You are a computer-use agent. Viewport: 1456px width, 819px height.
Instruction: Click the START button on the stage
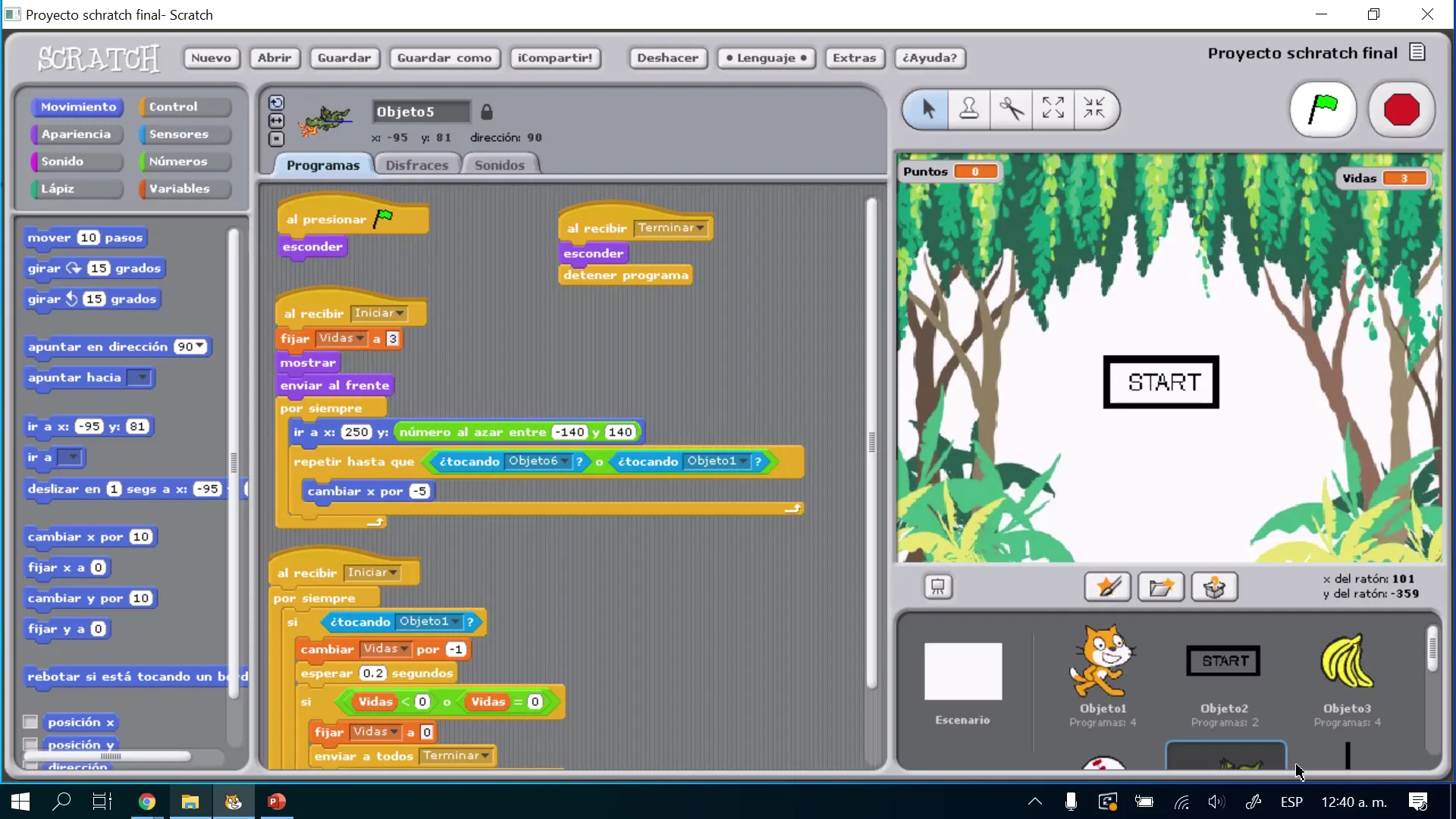click(x=1161, y=382)
